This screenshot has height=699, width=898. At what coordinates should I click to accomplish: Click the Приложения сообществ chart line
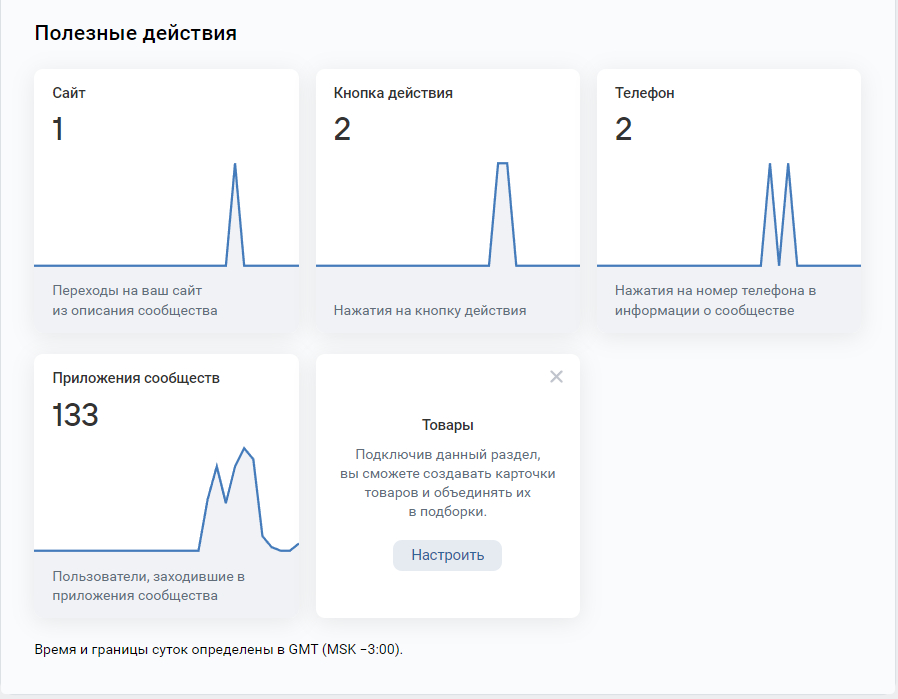pyautogui.click(x=244, y=450)
